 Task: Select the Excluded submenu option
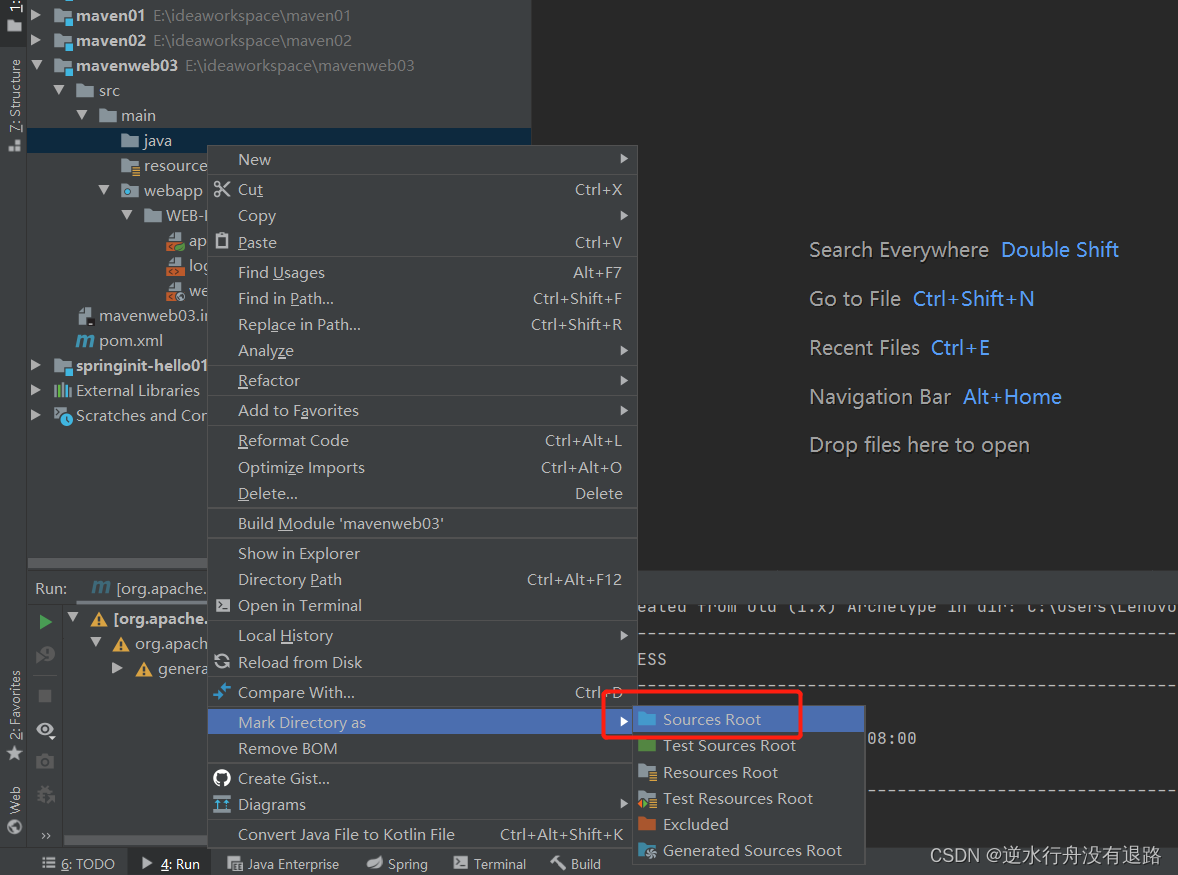click(749, 824)
